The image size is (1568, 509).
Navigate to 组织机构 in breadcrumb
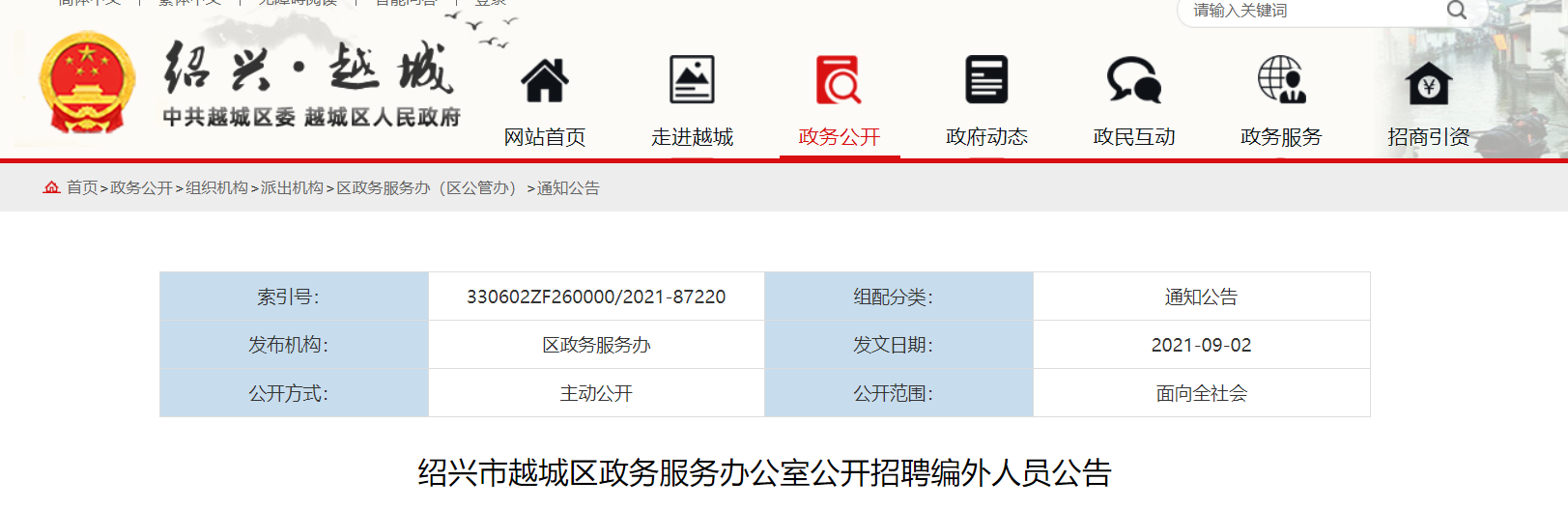[216, 188]
